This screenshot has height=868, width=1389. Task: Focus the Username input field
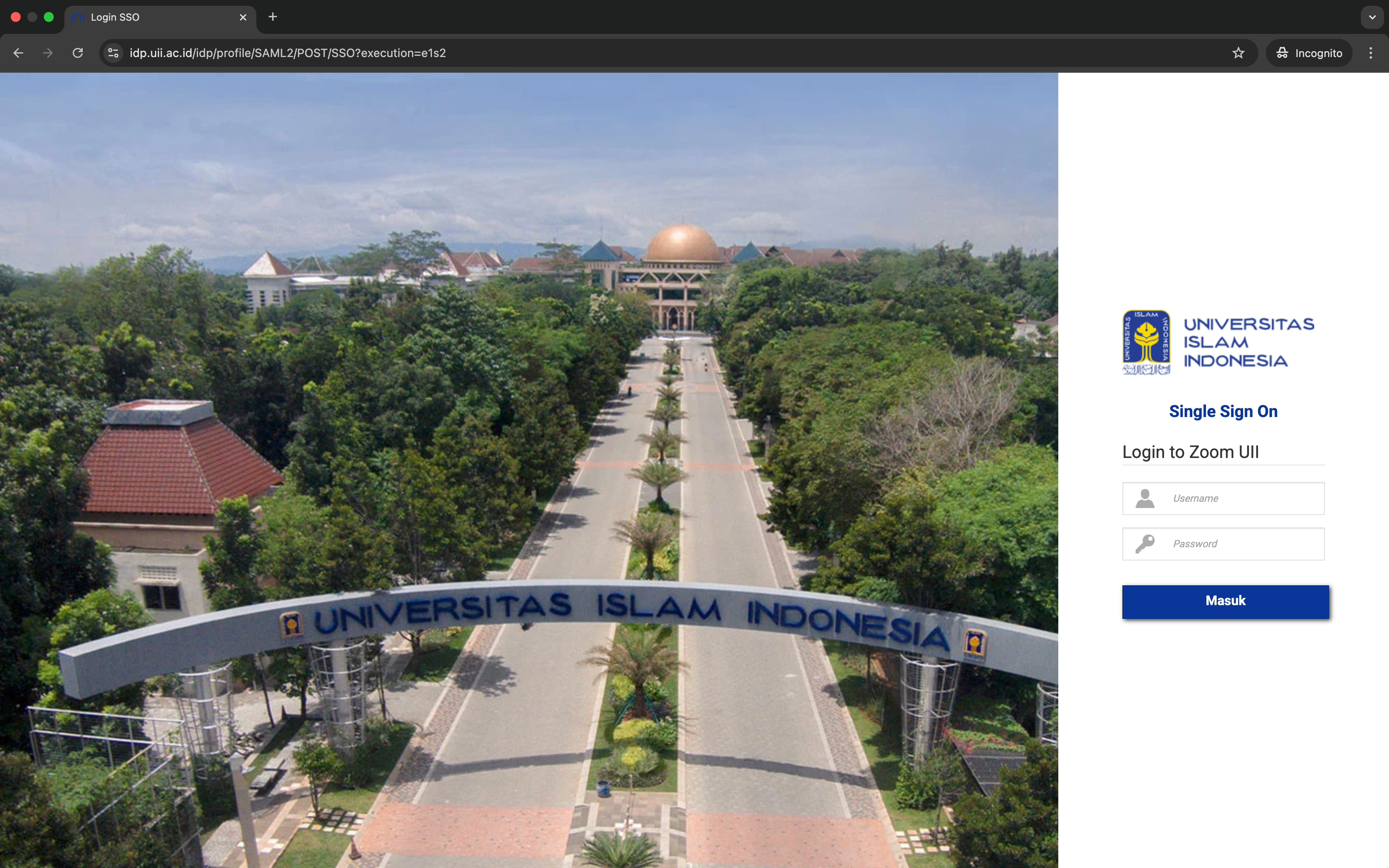tap(1223, 498)
